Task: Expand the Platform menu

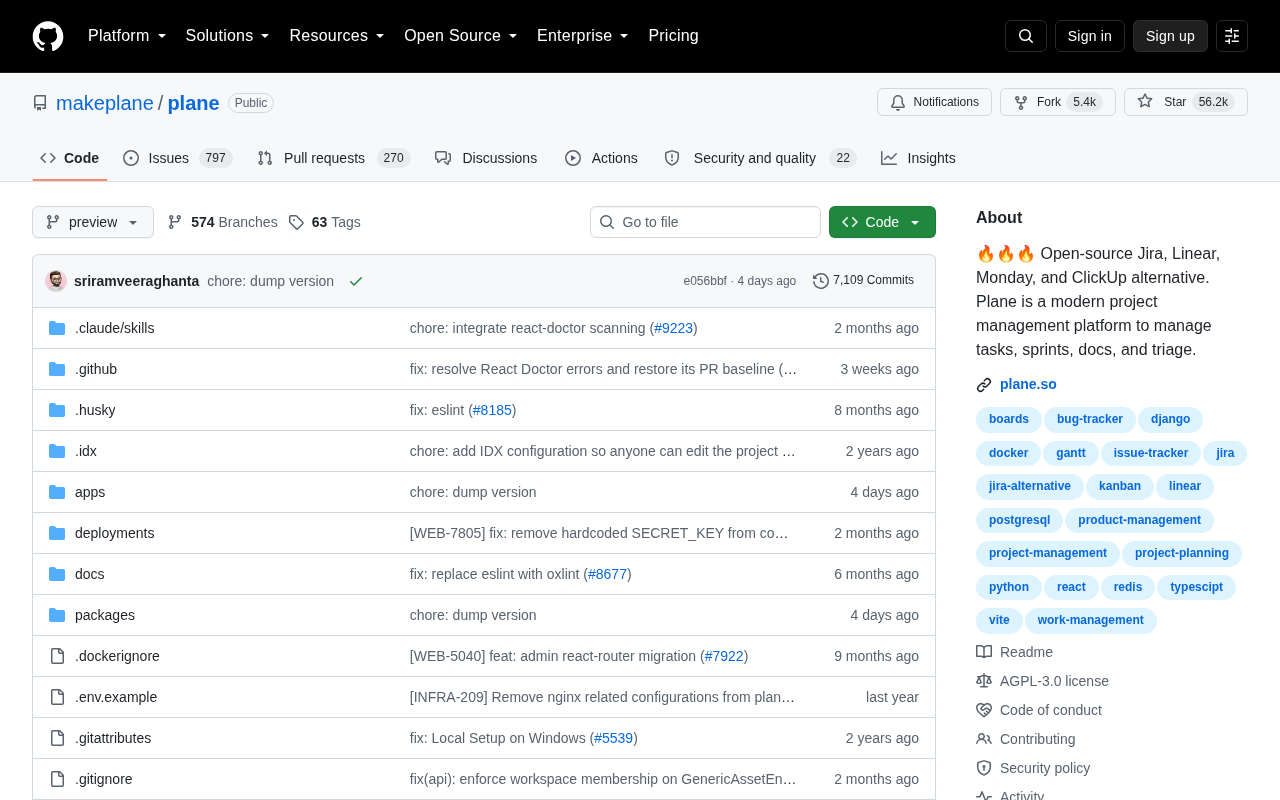Action: pyautogui.click(x=127, y=36)
